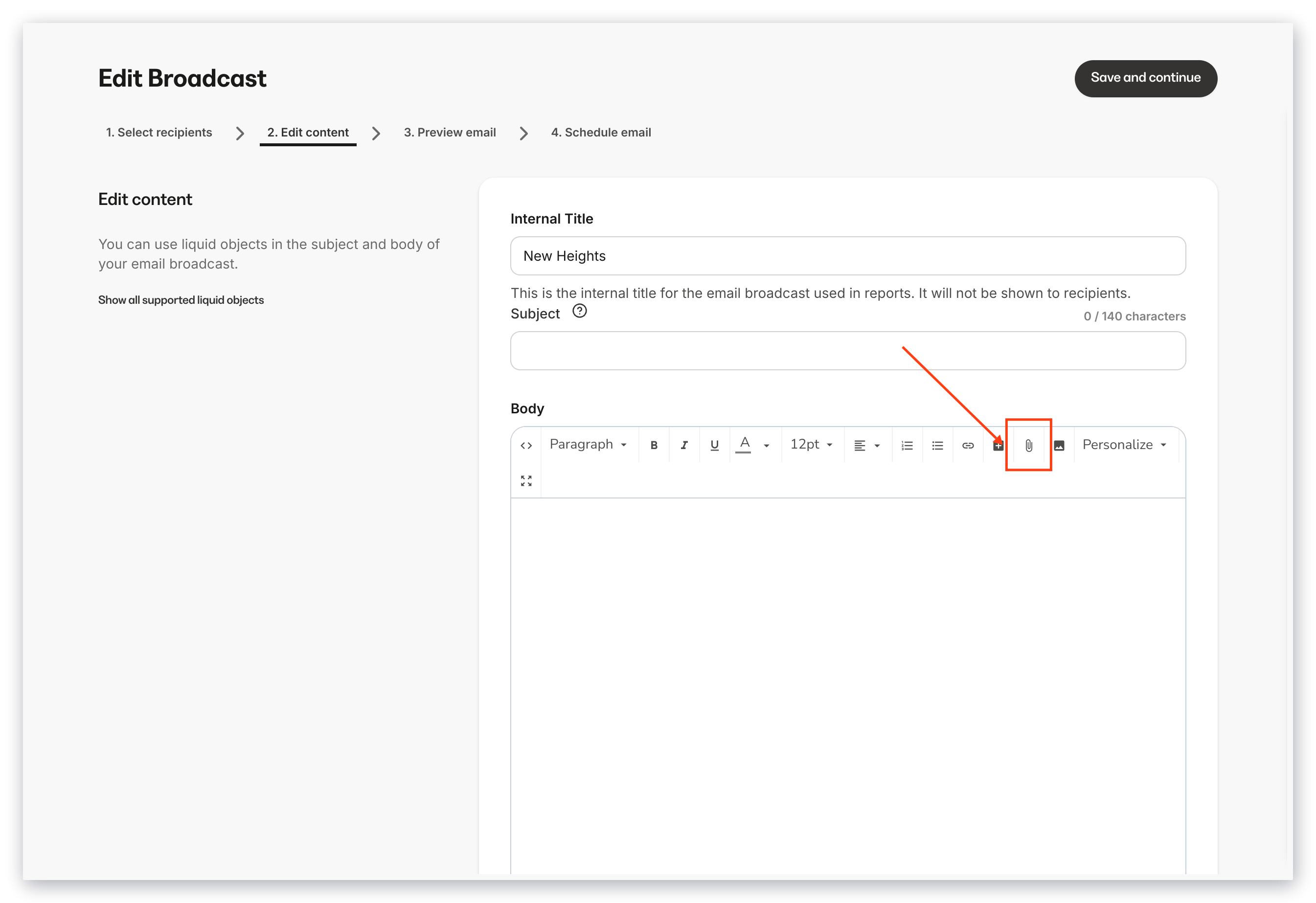Apply text color with the A icon

coord(744,445)
